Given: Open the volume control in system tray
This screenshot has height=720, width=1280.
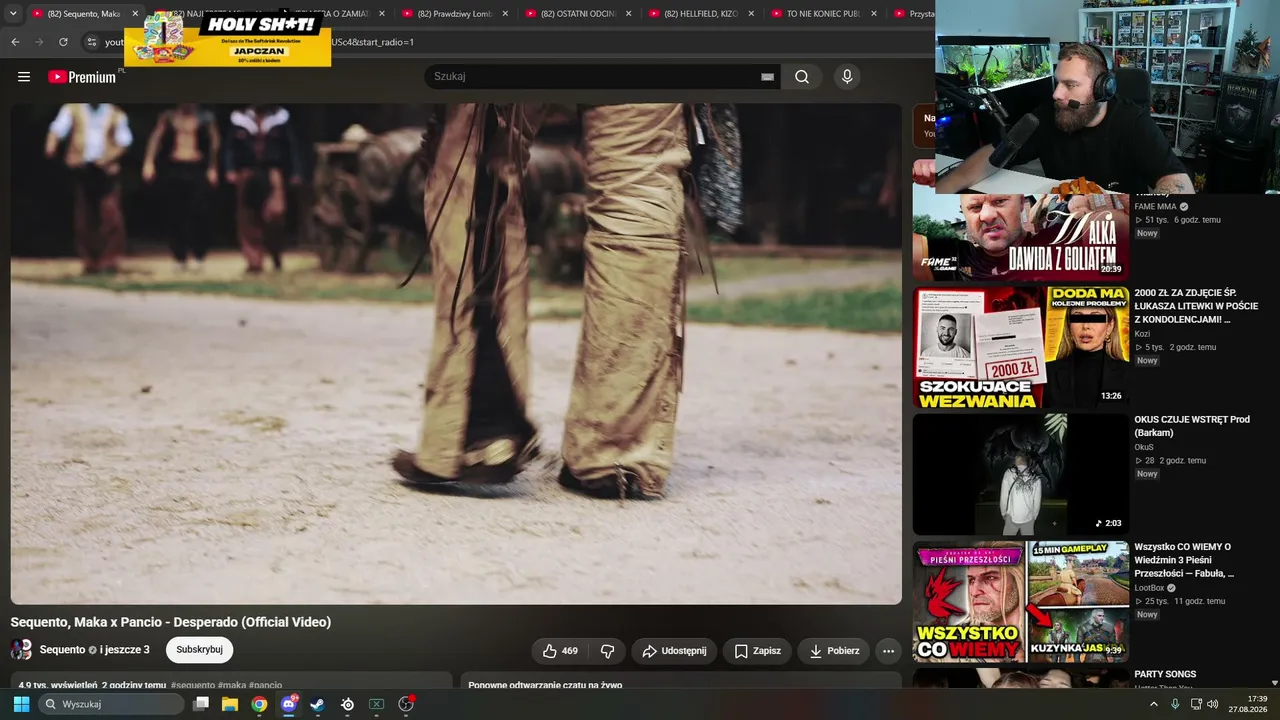Looking at the screenshot, I should click(1213, 704).
